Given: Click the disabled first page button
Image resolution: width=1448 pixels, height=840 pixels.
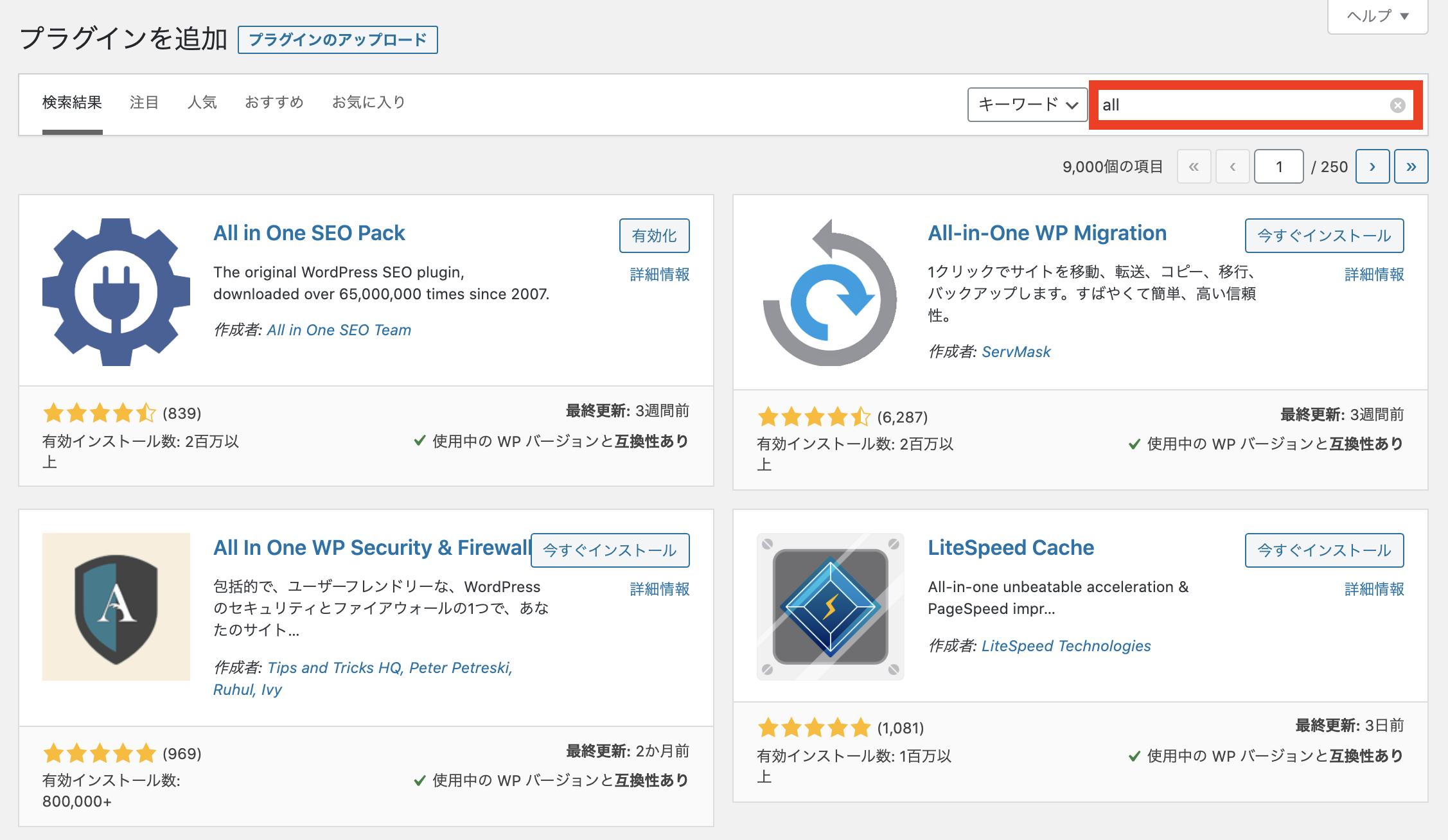Looking at the screenshot, I should 1194,167.
